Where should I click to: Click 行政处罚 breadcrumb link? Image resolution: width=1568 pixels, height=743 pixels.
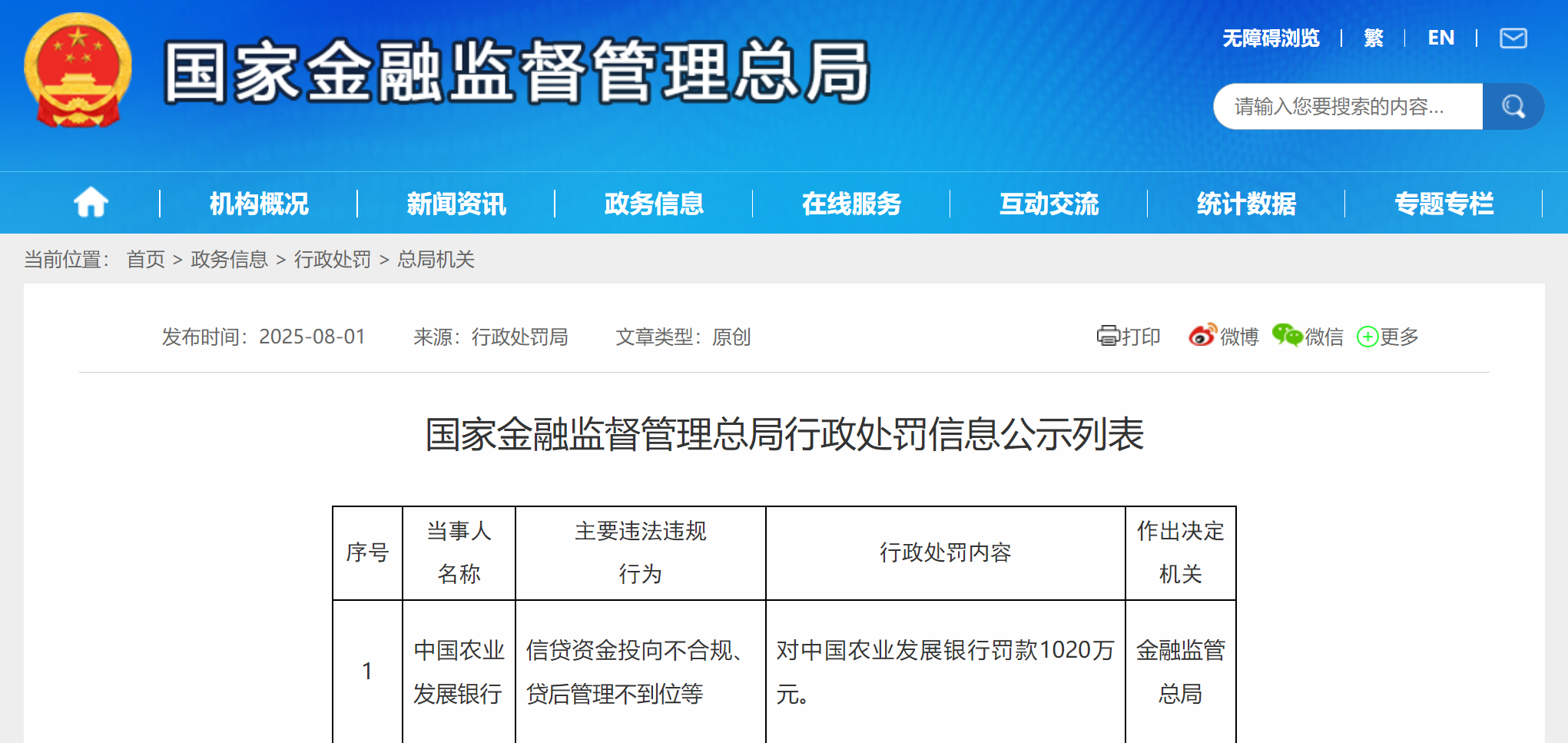point(332,259)
